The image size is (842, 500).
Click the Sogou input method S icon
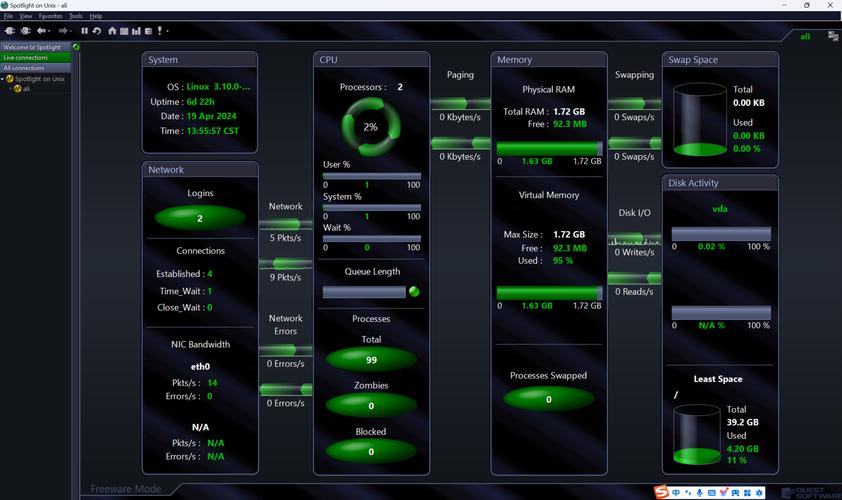tap(661, 491)
